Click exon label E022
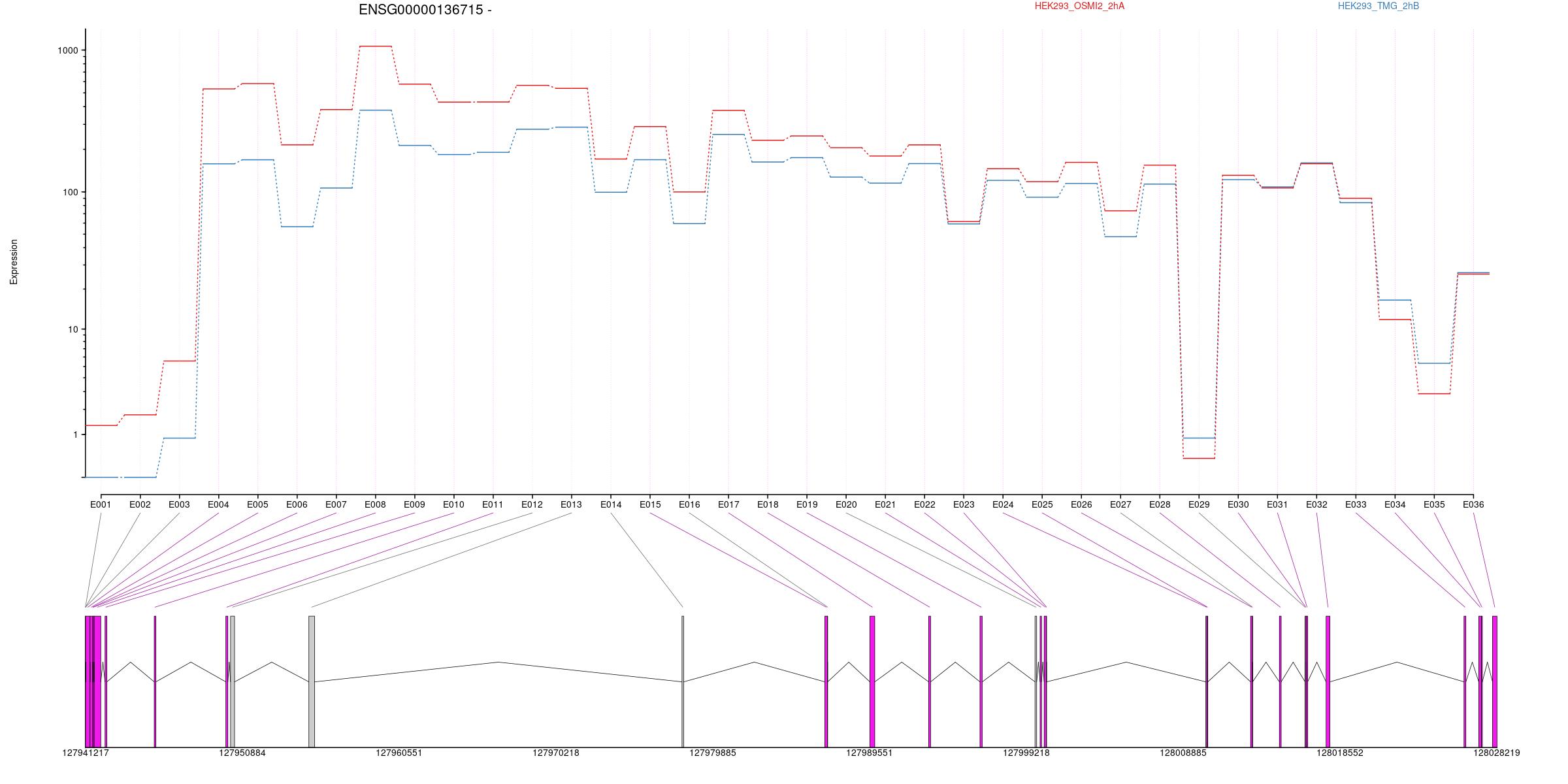The height and width of the screenshot is (784, 1568). [924, 504]
